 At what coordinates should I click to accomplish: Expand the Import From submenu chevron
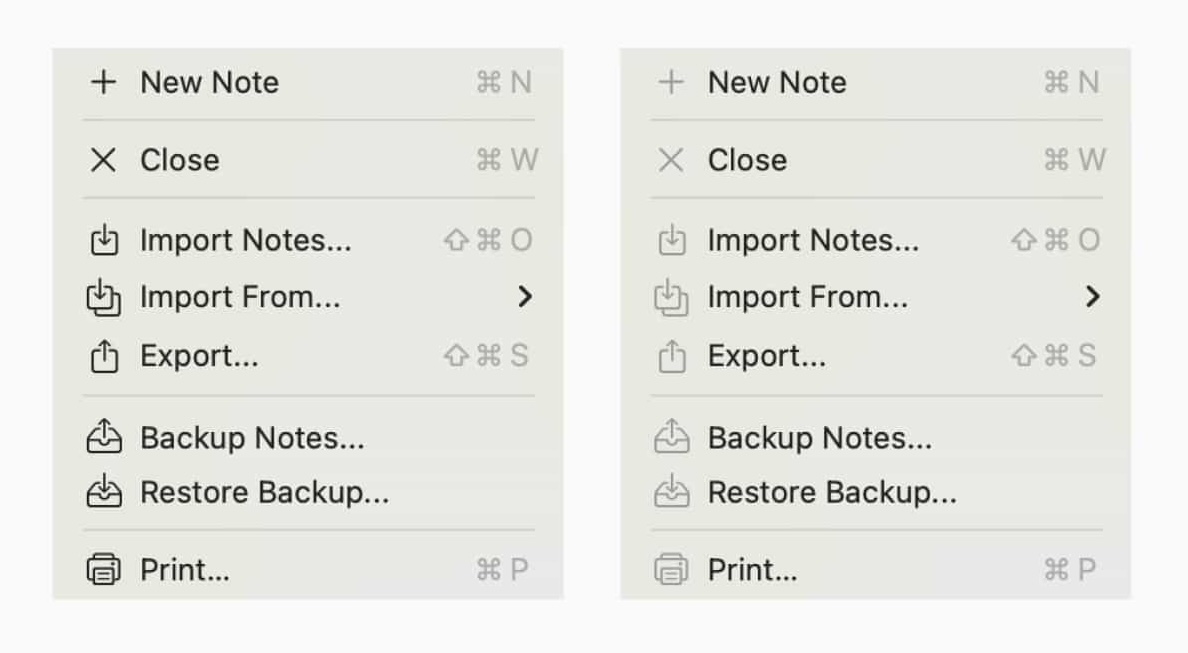(527, 296)
